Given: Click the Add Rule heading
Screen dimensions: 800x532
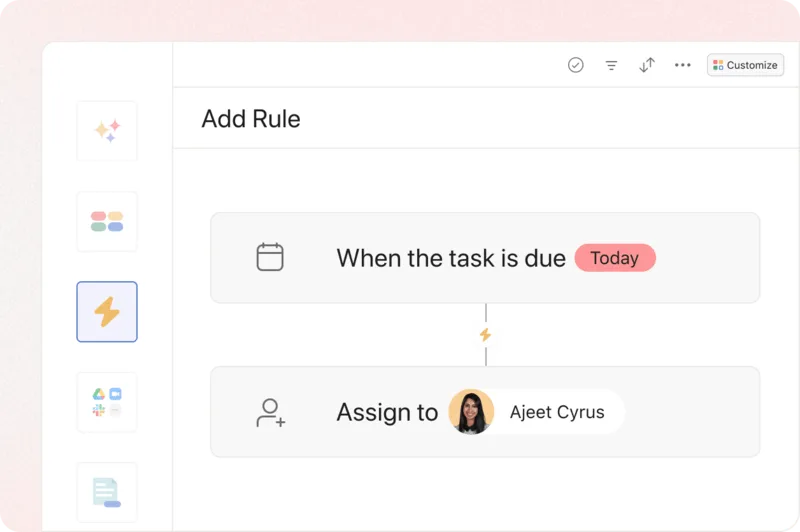Looking at the screenshot, I should 251,119.
